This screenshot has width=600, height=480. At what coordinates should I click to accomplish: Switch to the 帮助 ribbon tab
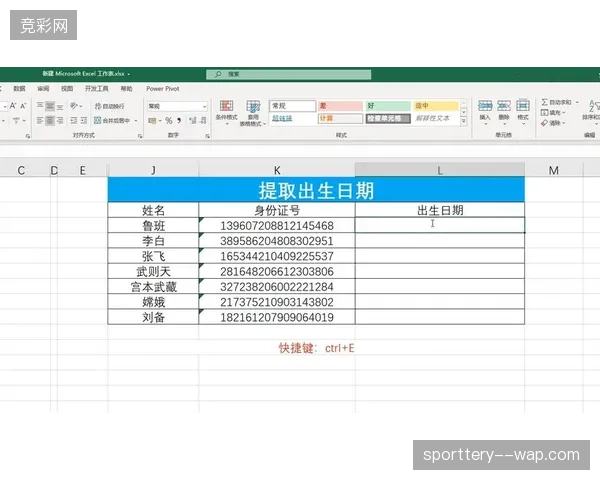pyautogui.click(x=126, y=88)
